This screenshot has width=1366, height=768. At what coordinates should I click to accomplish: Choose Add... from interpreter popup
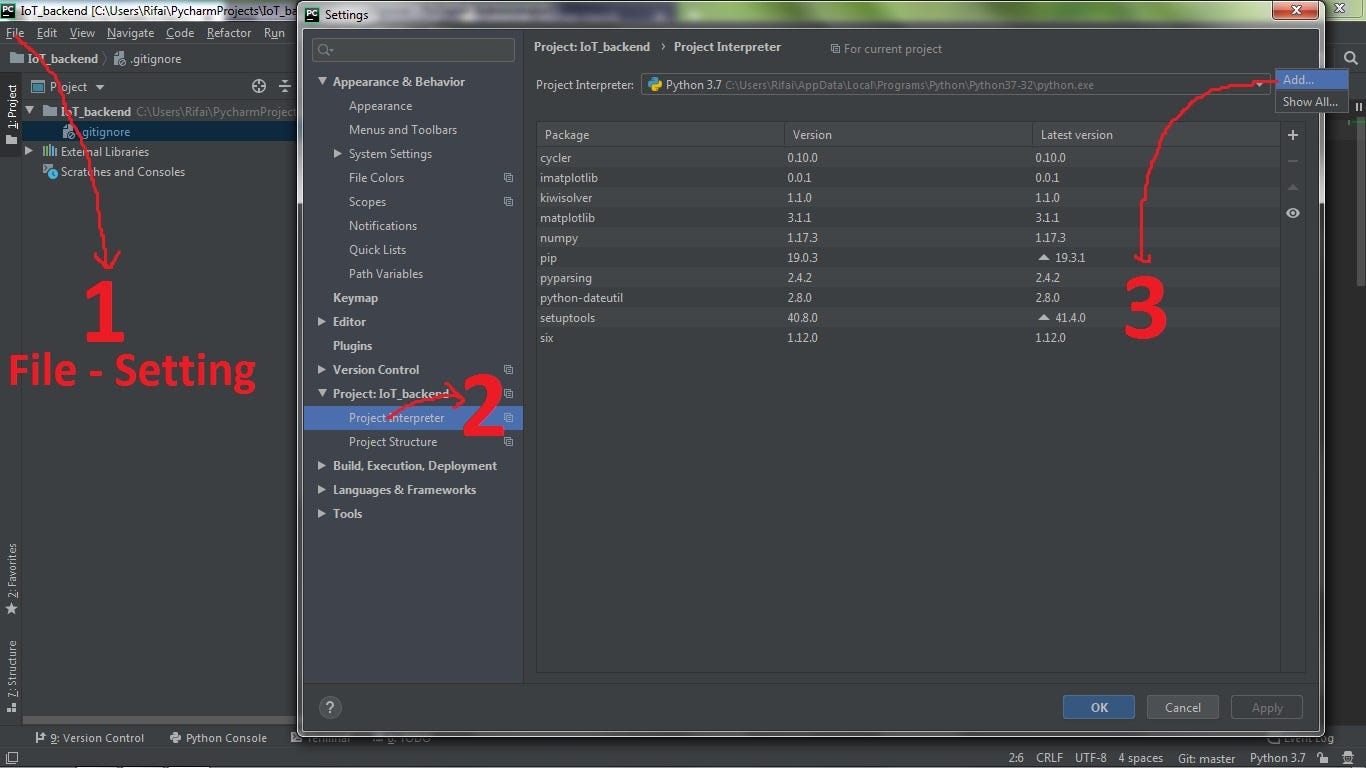(x=1311, y=80)
